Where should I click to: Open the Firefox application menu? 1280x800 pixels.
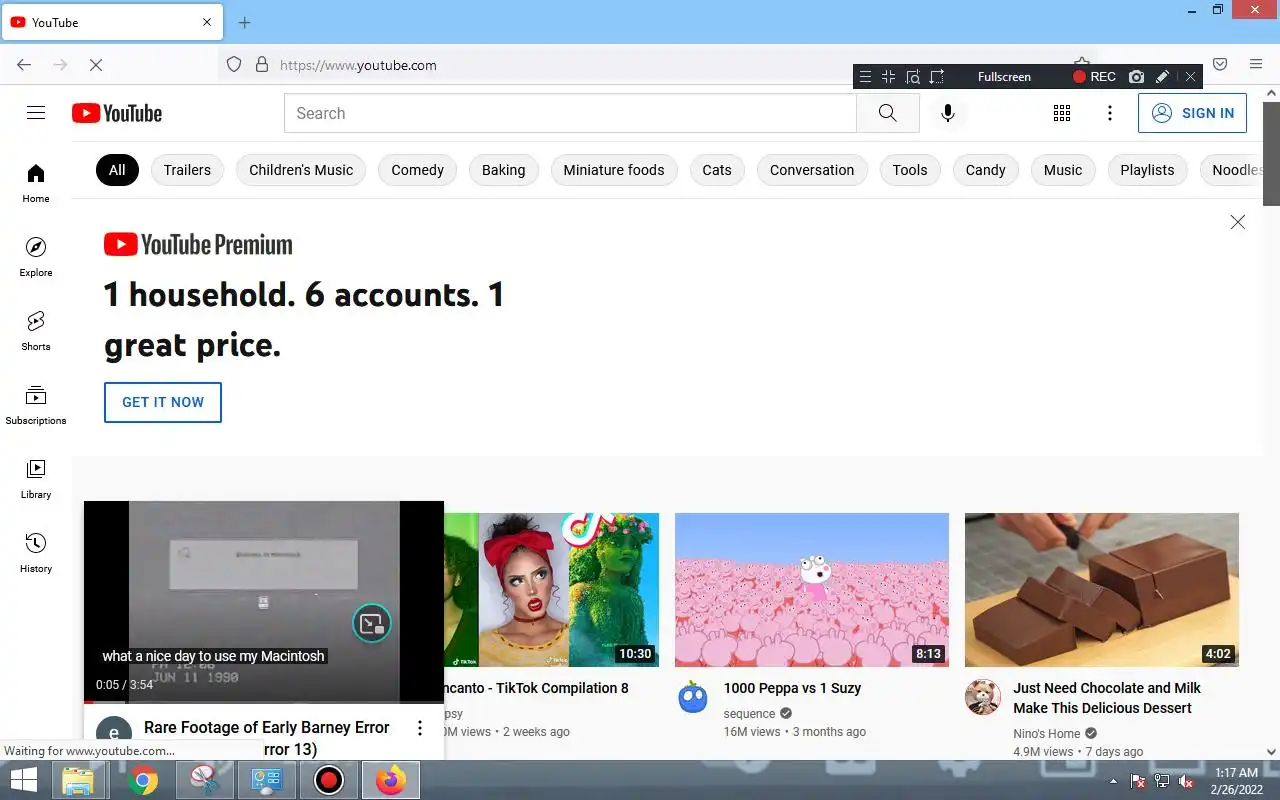1256,64
